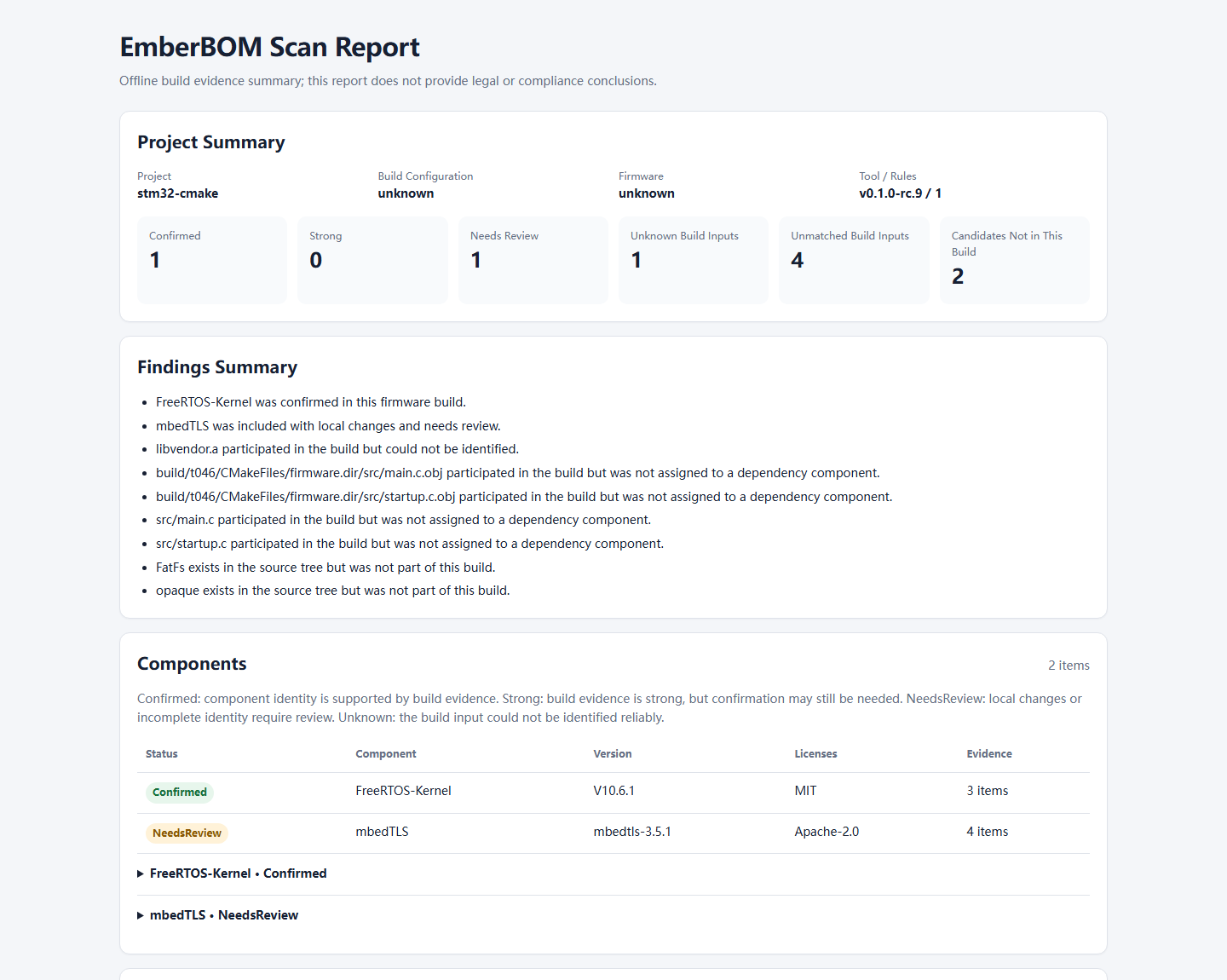
Task: Select the src/main.c finding line
Action: point(404,520)
